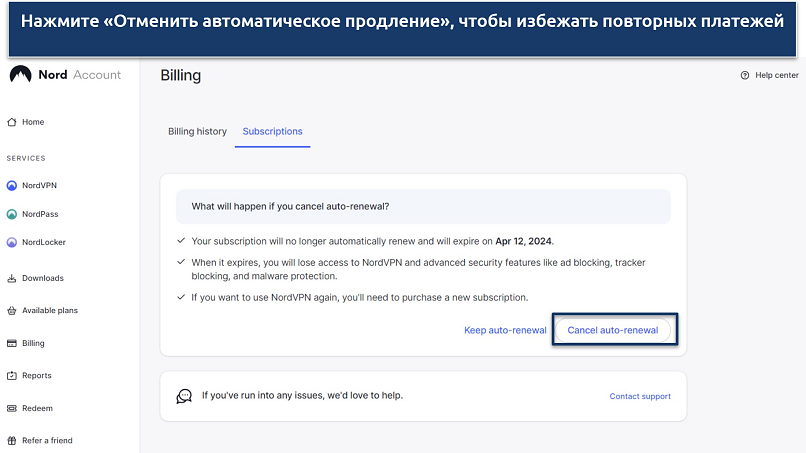Click the Redeem sidebar icon
The height and width of the screenshot is (453, 806).
point(12,408)
